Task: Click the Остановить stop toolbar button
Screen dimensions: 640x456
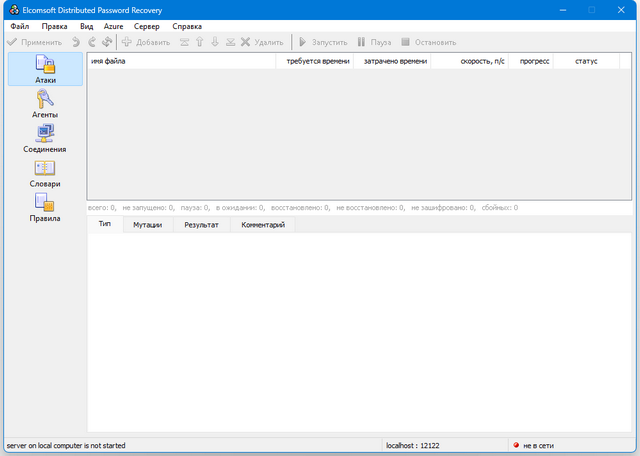Action: coord(429,42)
